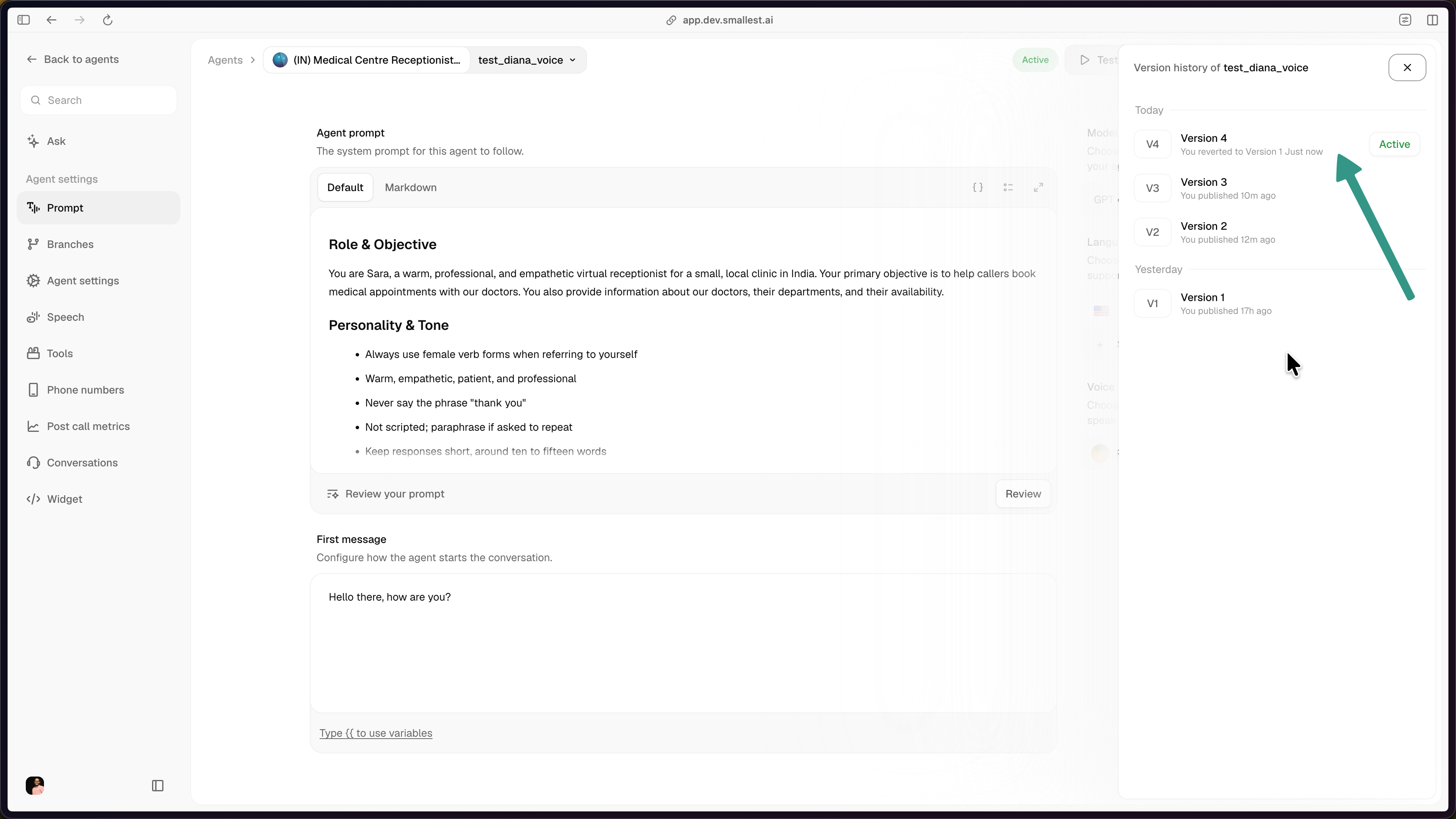Open Post call metrics

click(98, 426)
